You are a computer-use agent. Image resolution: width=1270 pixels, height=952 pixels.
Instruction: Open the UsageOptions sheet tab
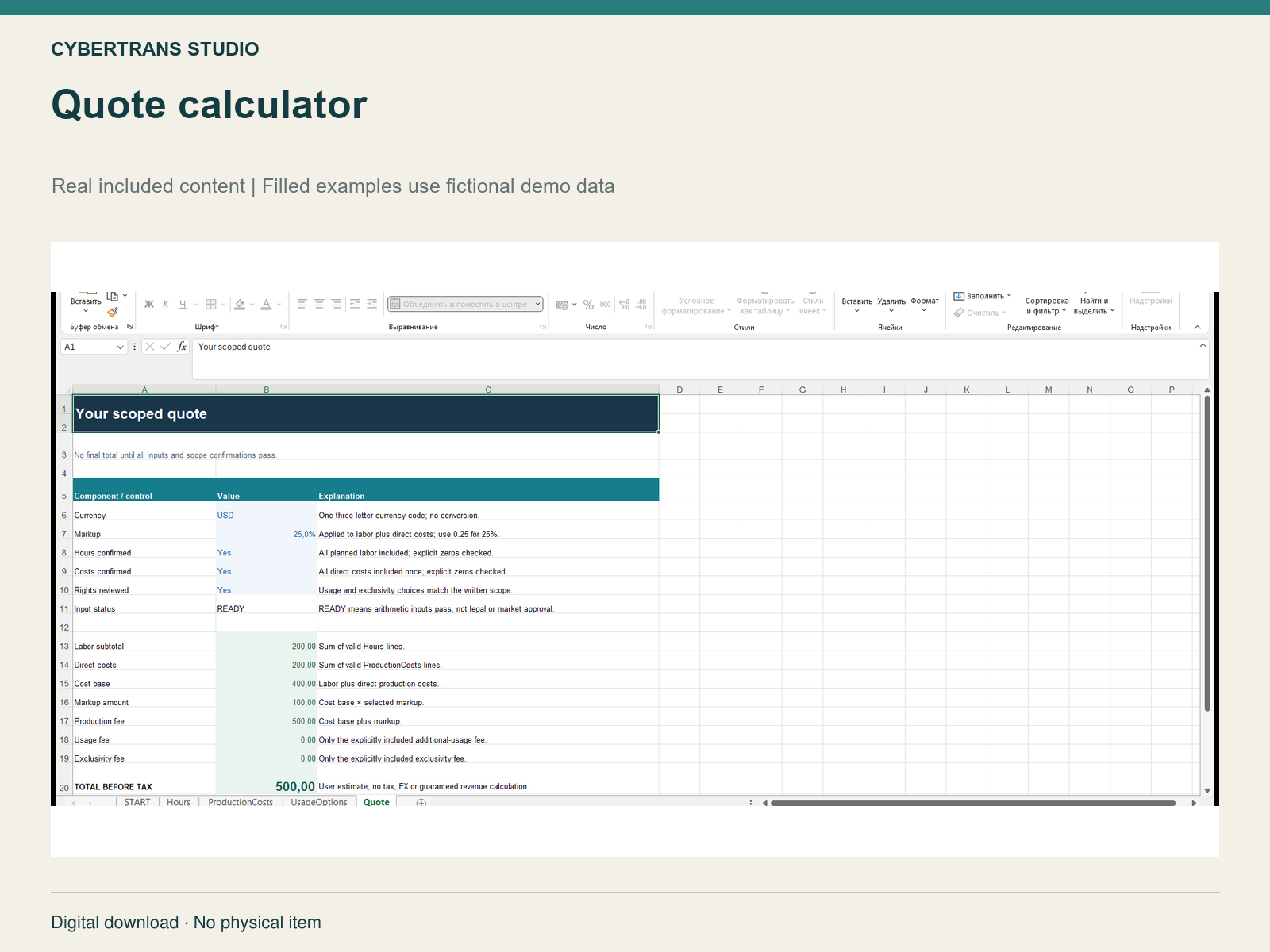pyautogui.click(x=319, y=802)
